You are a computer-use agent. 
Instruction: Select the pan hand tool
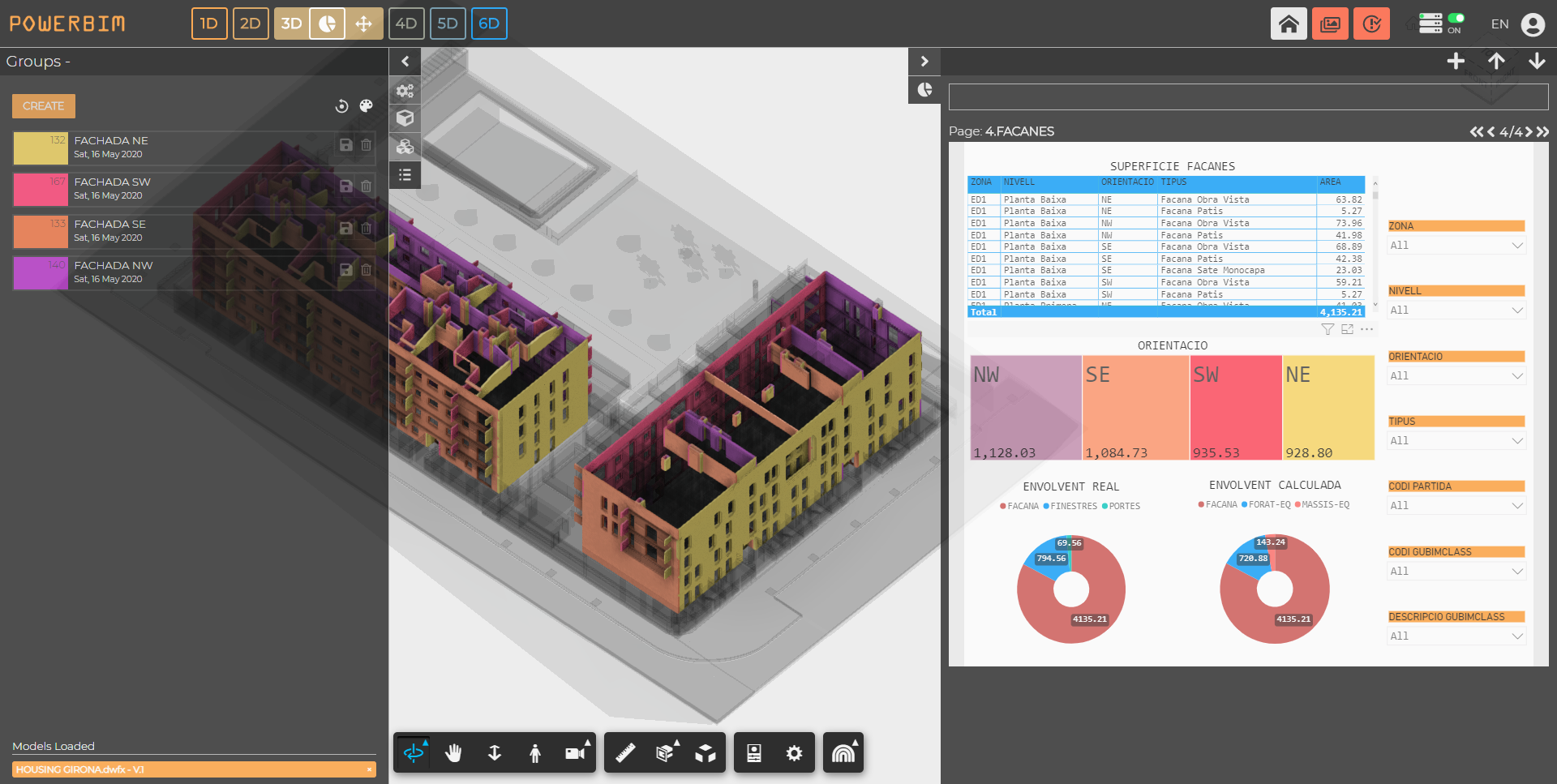tap(454, 753)
